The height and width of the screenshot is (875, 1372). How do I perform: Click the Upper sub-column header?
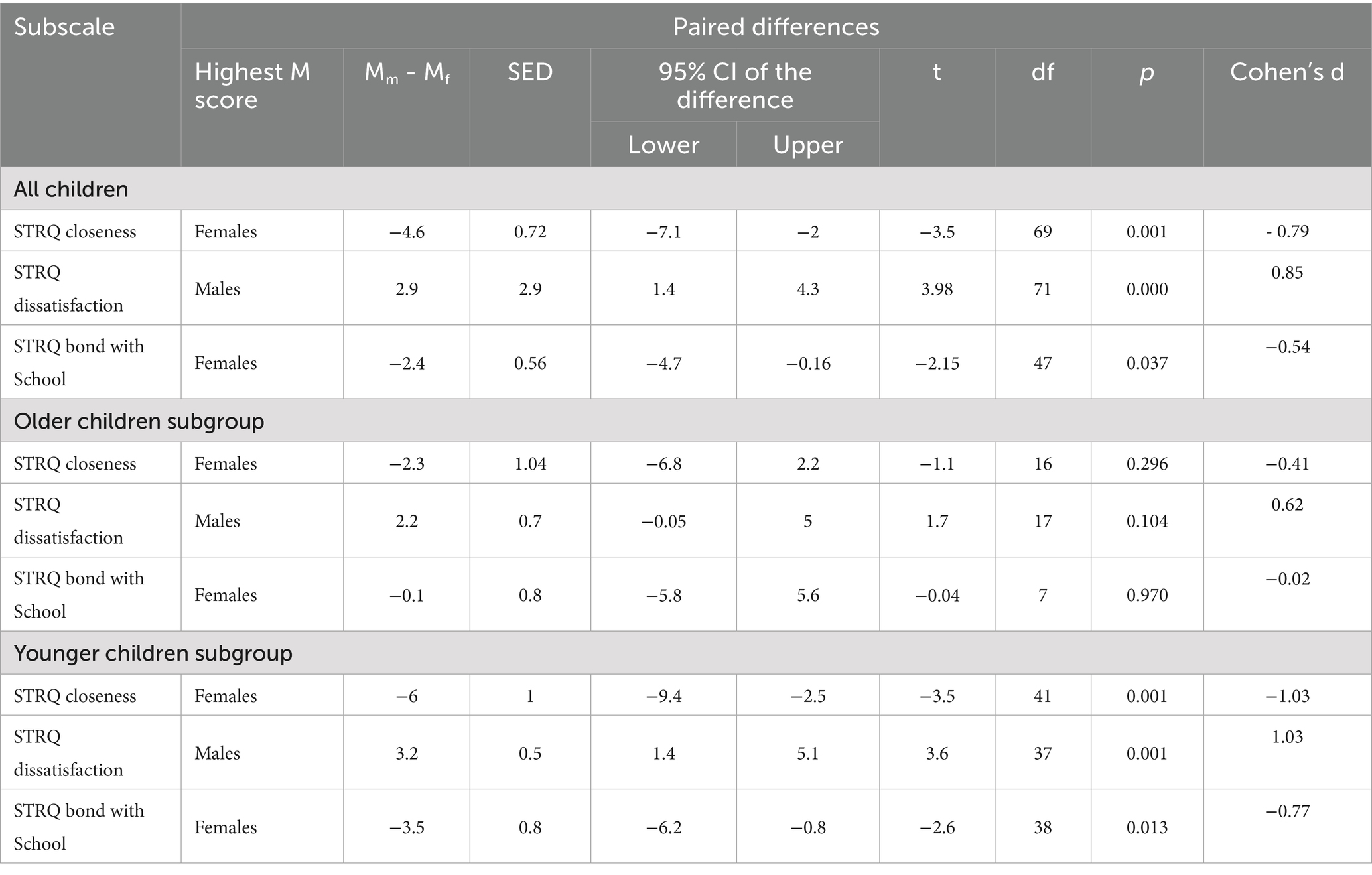tap(807, 145)
